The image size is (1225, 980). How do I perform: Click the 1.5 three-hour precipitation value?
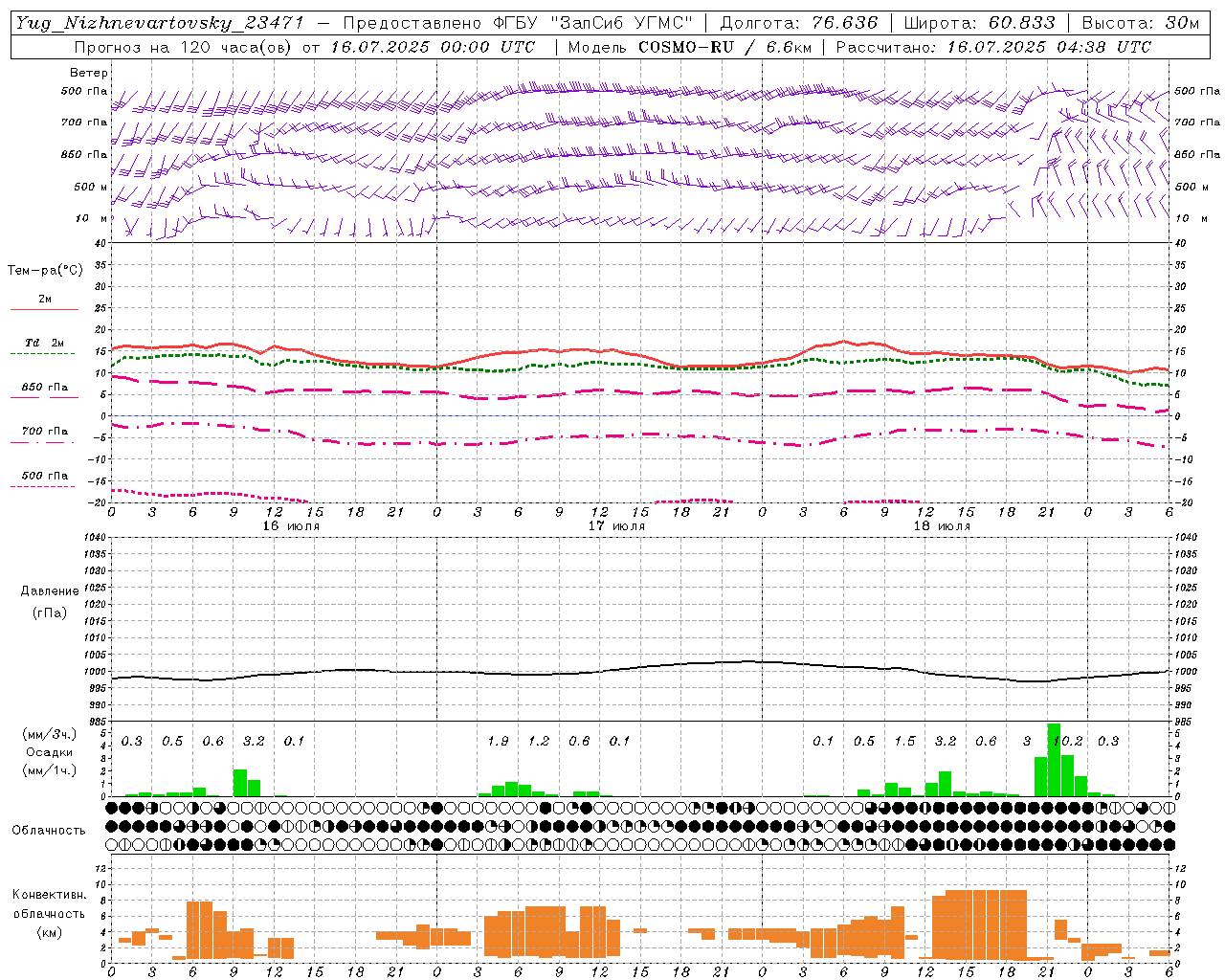(904, 742)
